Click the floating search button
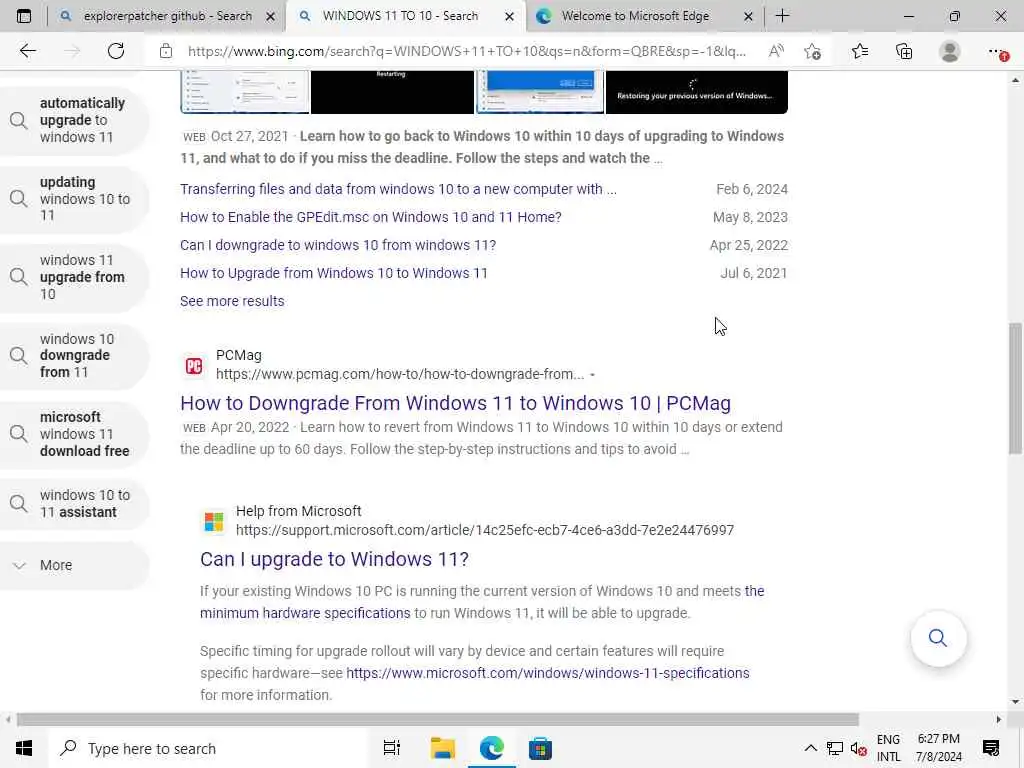The height and width of the screenshot is (768, 1024). tap(938, 638)
